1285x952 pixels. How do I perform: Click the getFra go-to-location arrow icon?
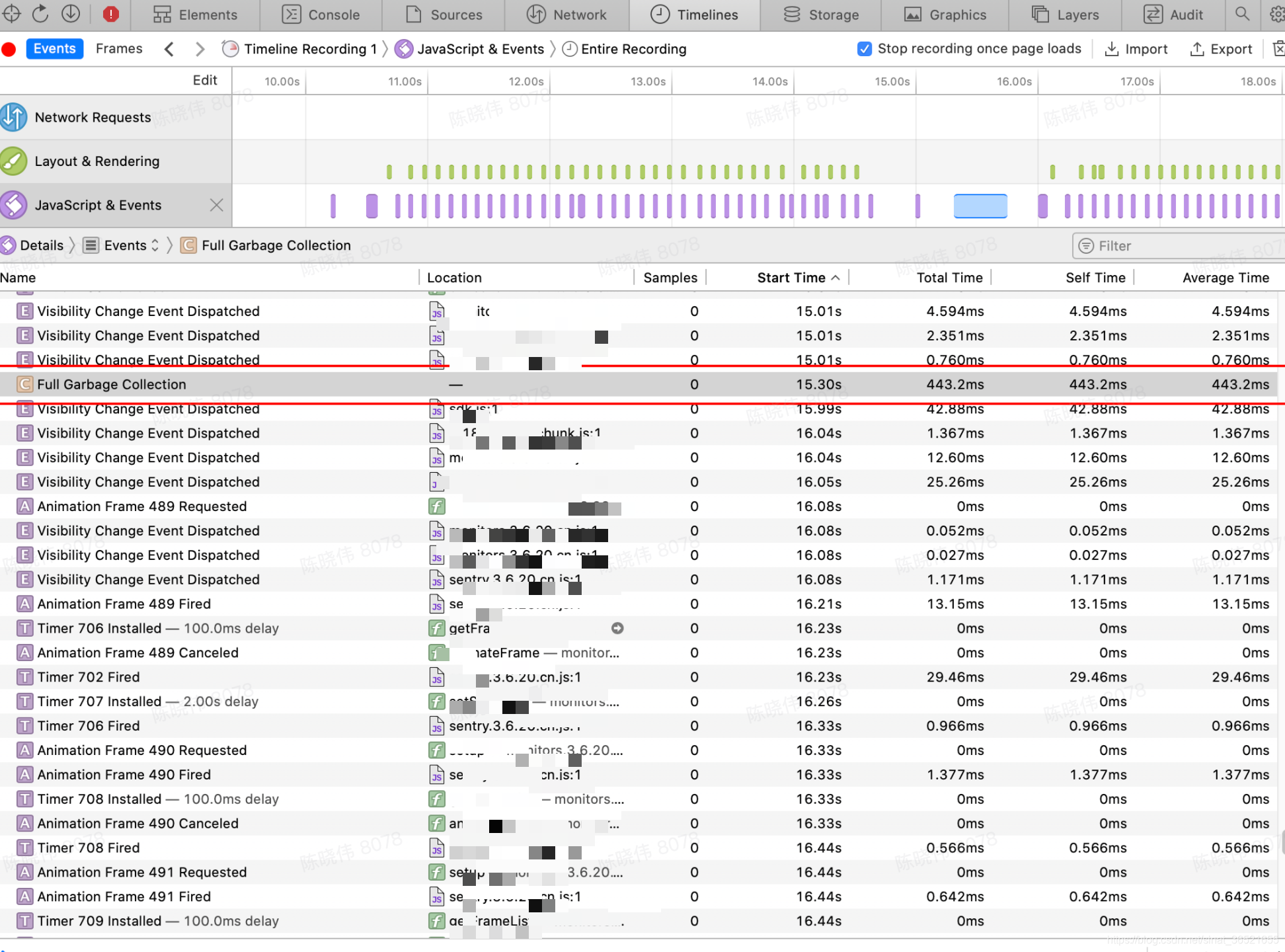coord(617,628)
